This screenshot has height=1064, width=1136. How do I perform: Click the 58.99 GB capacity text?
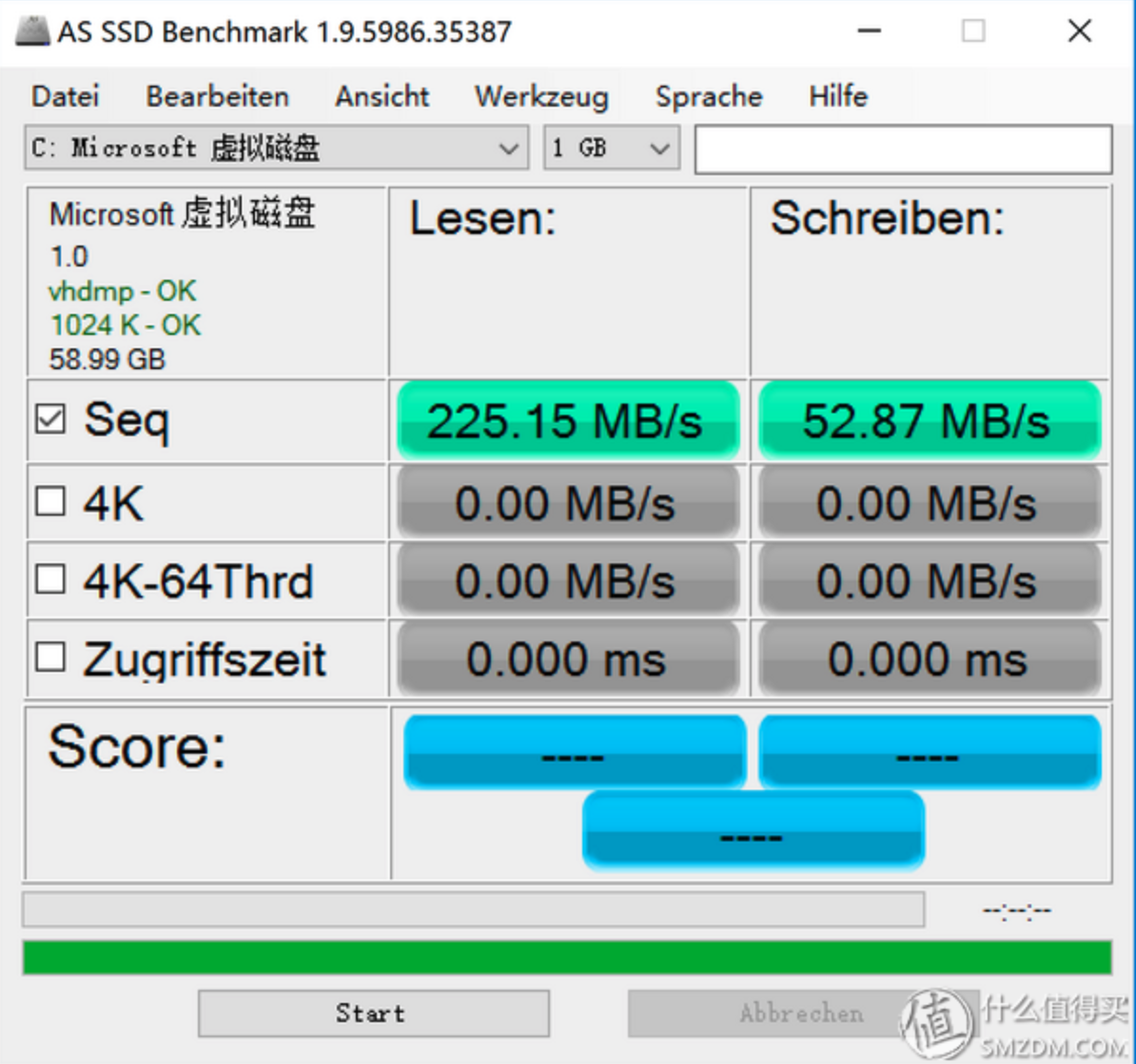tap(108, 360)
